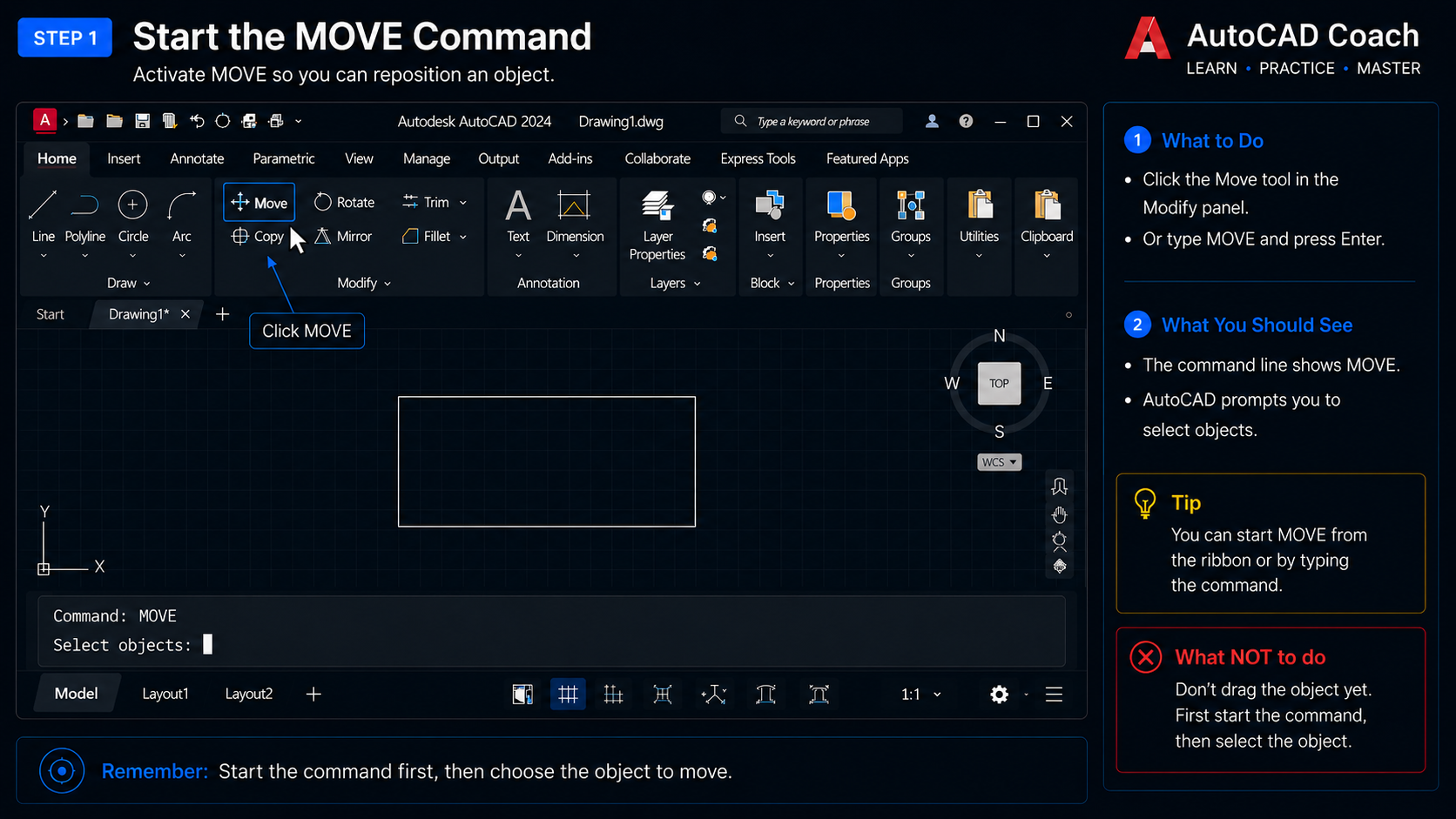Viewport: 1456px width, 819px height.
Task: Click the Move tool
Action: [260, 202]
